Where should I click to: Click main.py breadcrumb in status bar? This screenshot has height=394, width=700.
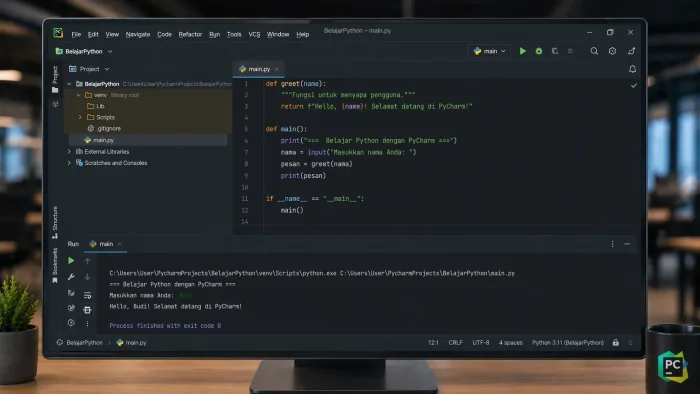(x=132, y=343)
